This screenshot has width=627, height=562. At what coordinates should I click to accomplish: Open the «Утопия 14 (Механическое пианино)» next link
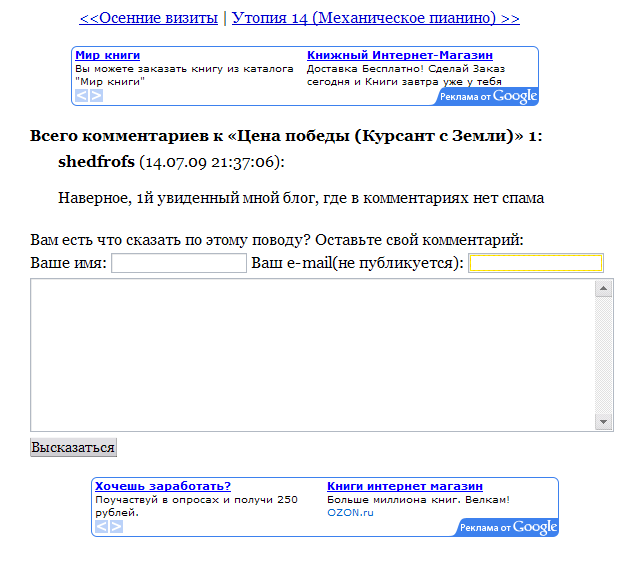[376, 18]
